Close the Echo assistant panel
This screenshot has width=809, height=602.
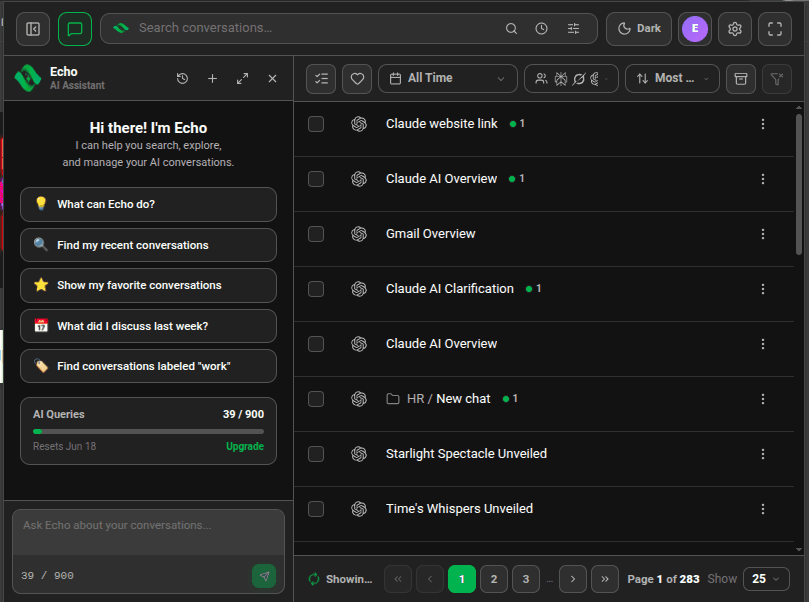pos(272,78)
